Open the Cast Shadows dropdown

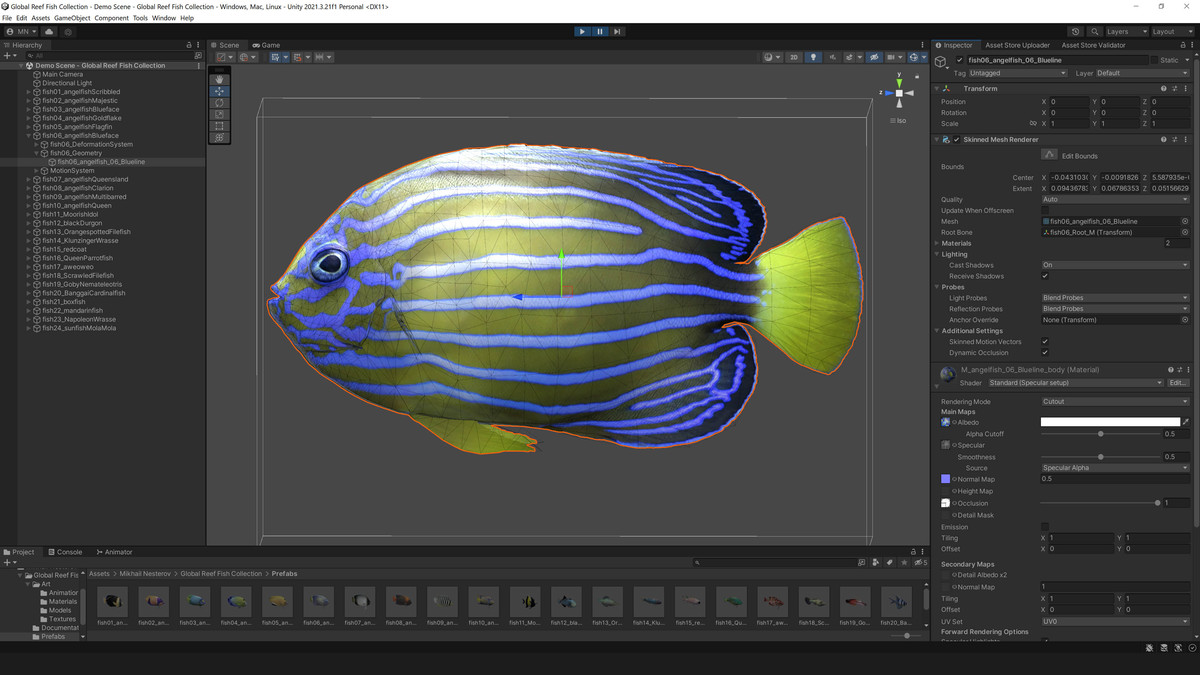tap(1113, 264)
